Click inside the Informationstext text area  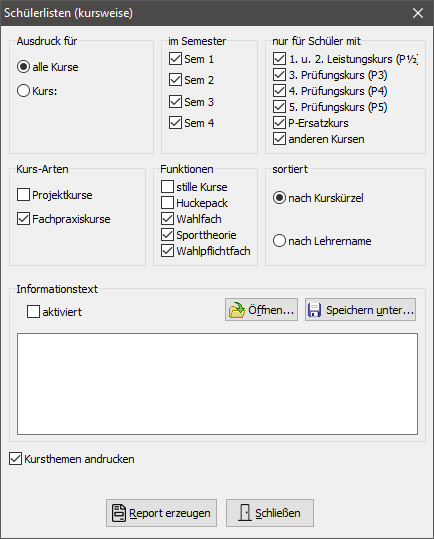(x=218, y=384)
